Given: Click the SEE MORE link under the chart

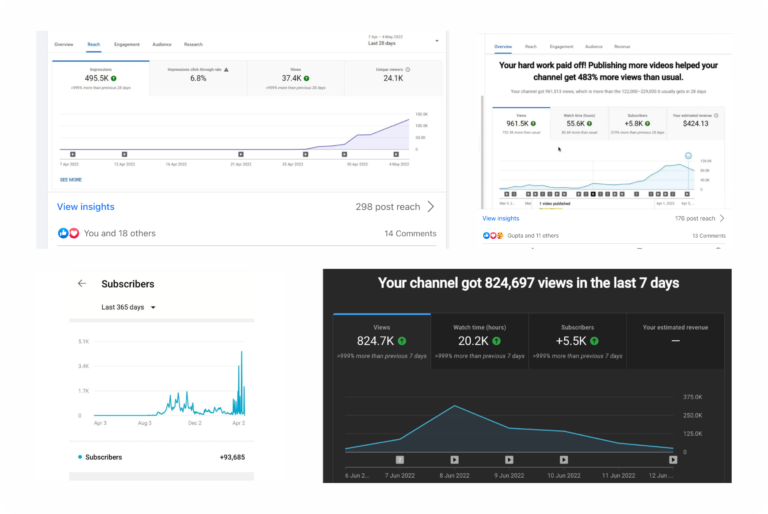Looking at the screenshot, I should [70, 180].
